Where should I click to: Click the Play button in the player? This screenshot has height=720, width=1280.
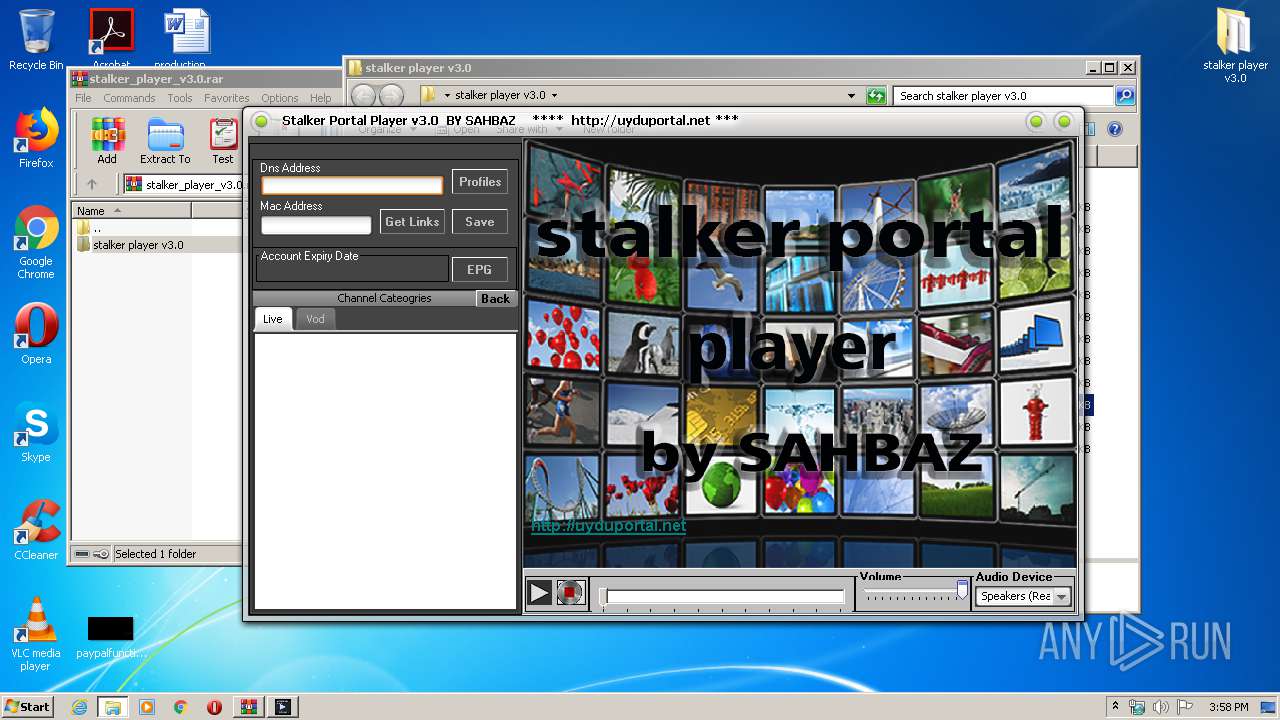[539, 593]
